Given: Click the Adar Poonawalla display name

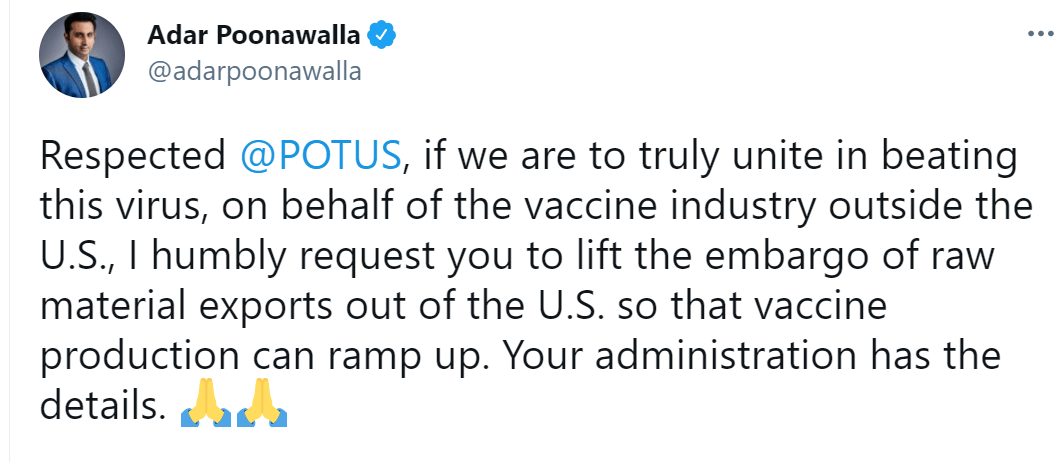Looking at the screenshot, I should 254,35.
